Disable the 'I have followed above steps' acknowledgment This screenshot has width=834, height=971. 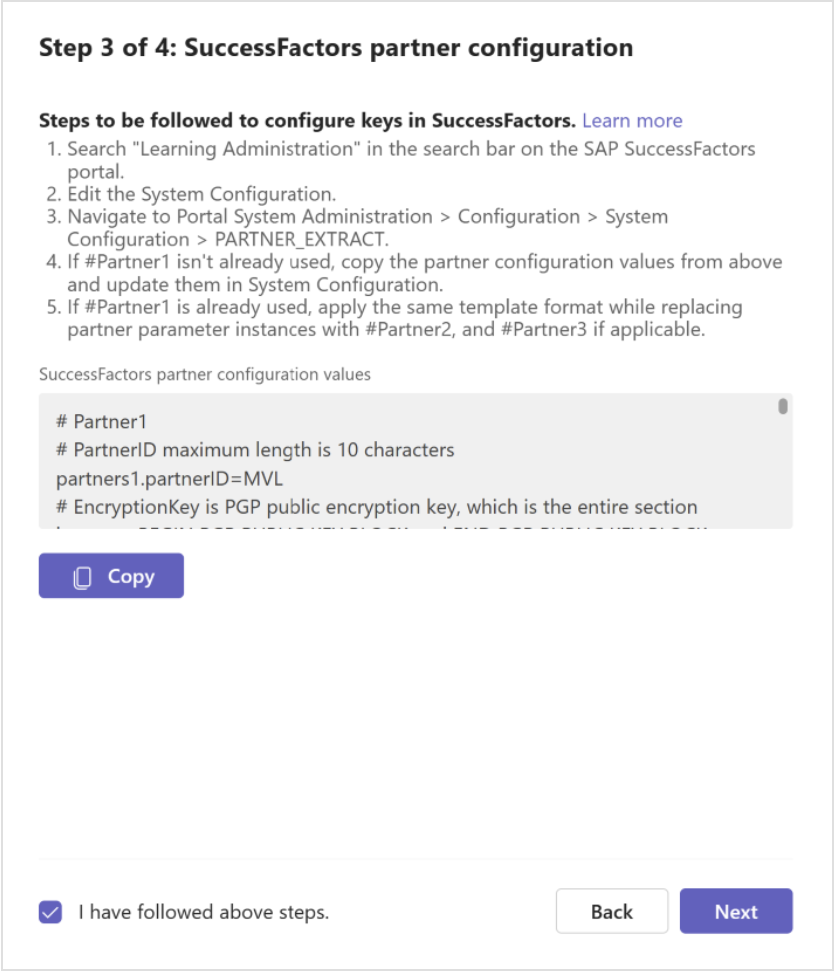tap(49, 911)
